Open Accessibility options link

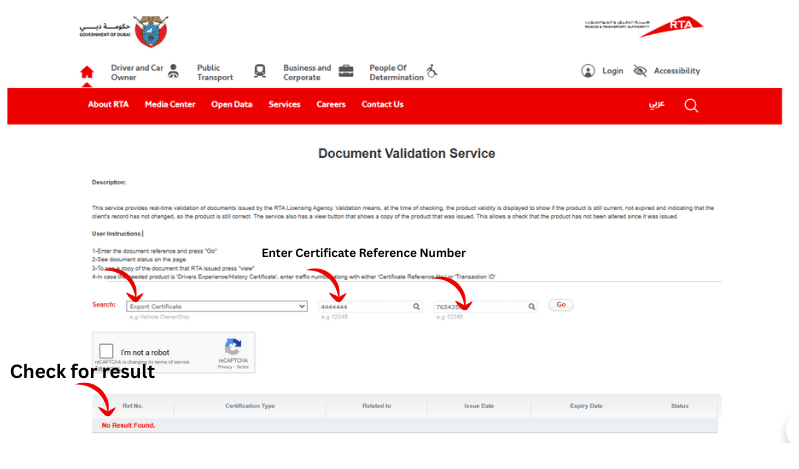pyautogui.click(x=677, y=71)
